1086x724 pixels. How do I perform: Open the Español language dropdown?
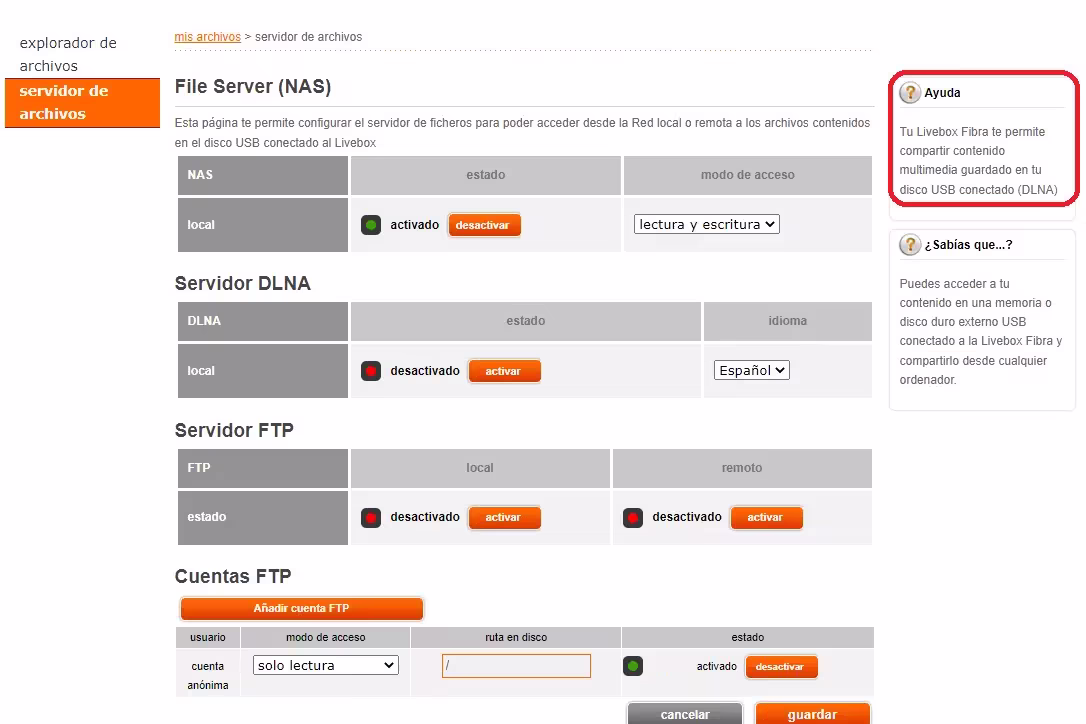(x=751, y=371)
